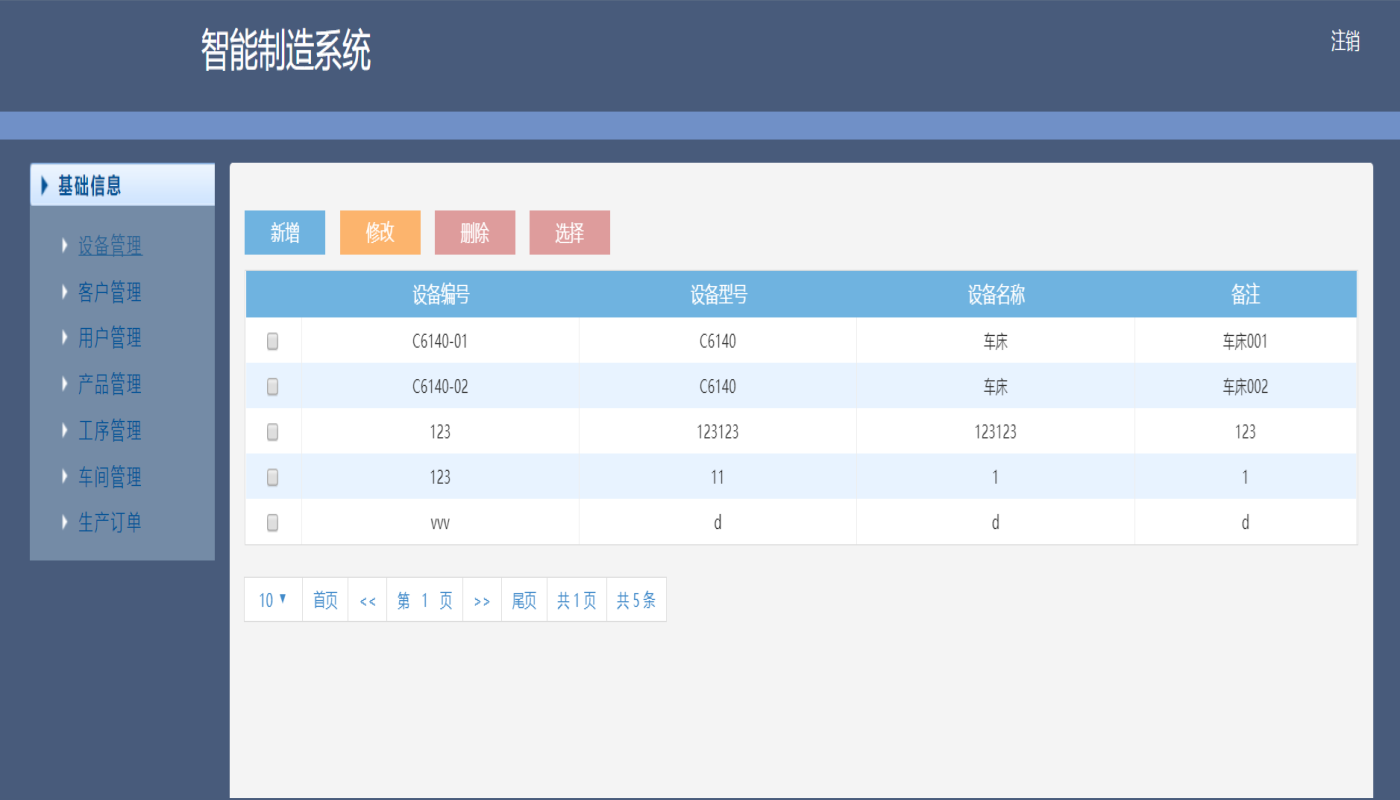Check the checkbox for row C6140-01

coord(272,342)
